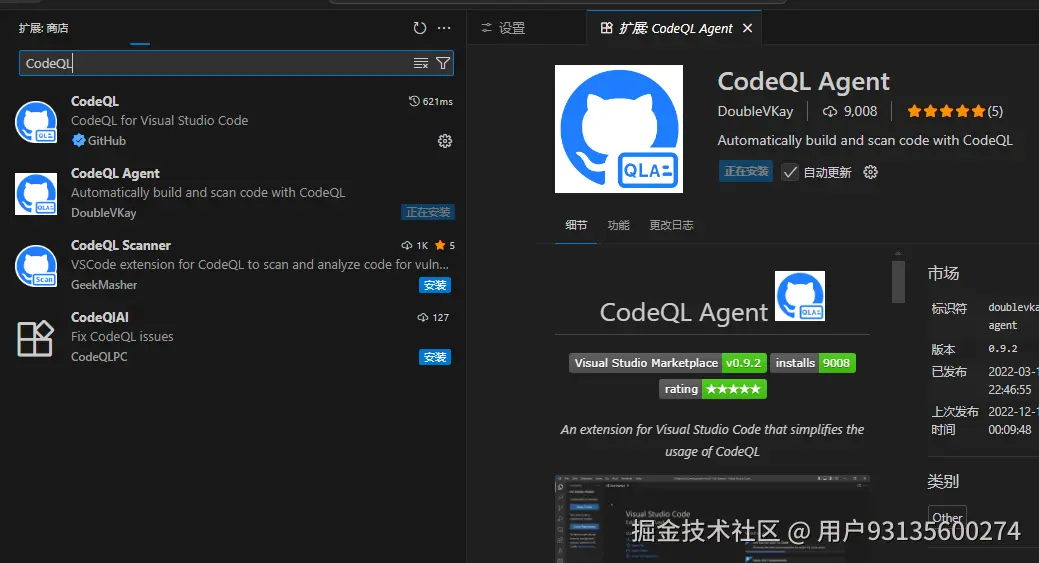Click the 621ms activation time indicator

431,101
